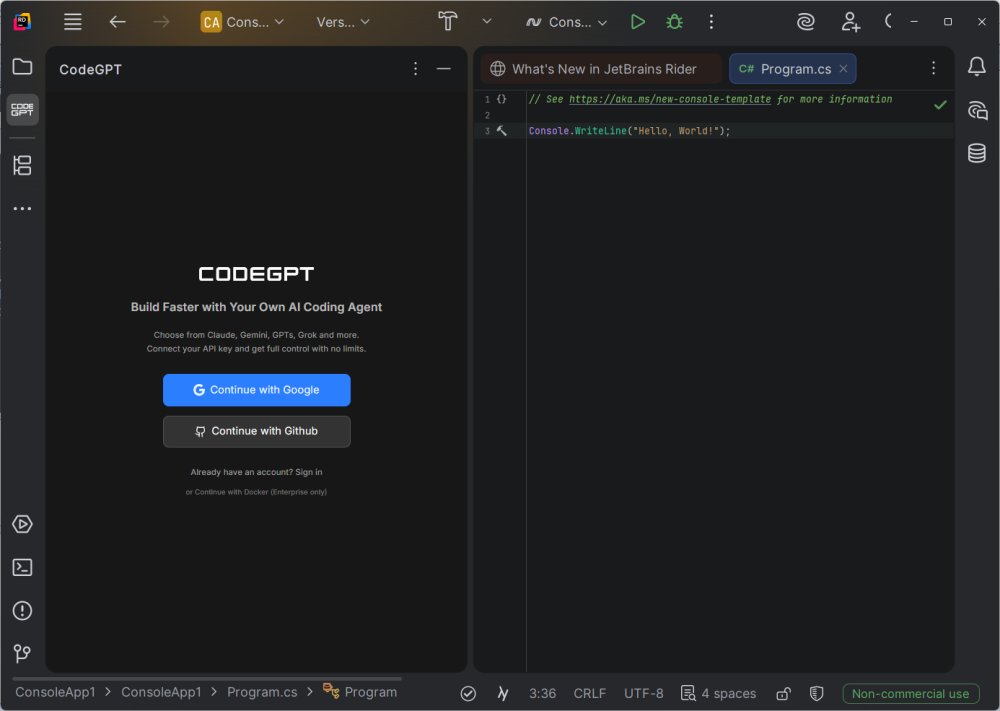Screen dimensions: 1000x711
Task: Switch to What's New in JetBrains Rider tab
Action: [601, 69]
